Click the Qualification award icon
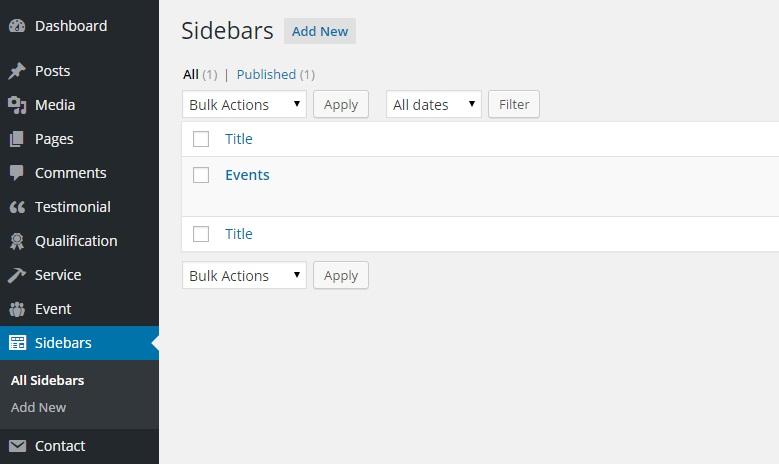 pyautogui.click(x=17, y=241)
